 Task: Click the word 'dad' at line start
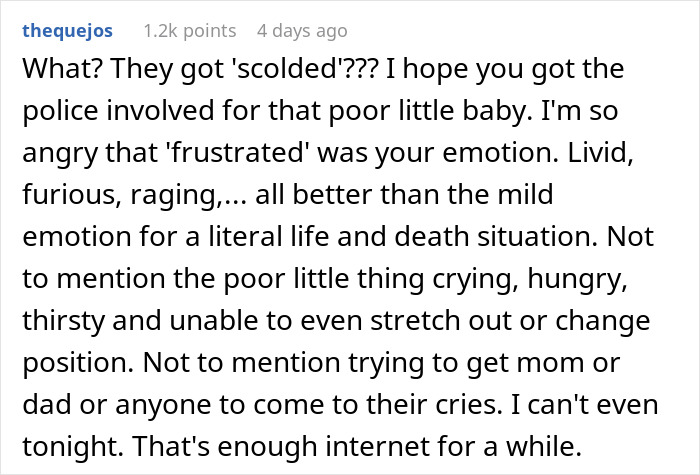click(x=46, y=404)
